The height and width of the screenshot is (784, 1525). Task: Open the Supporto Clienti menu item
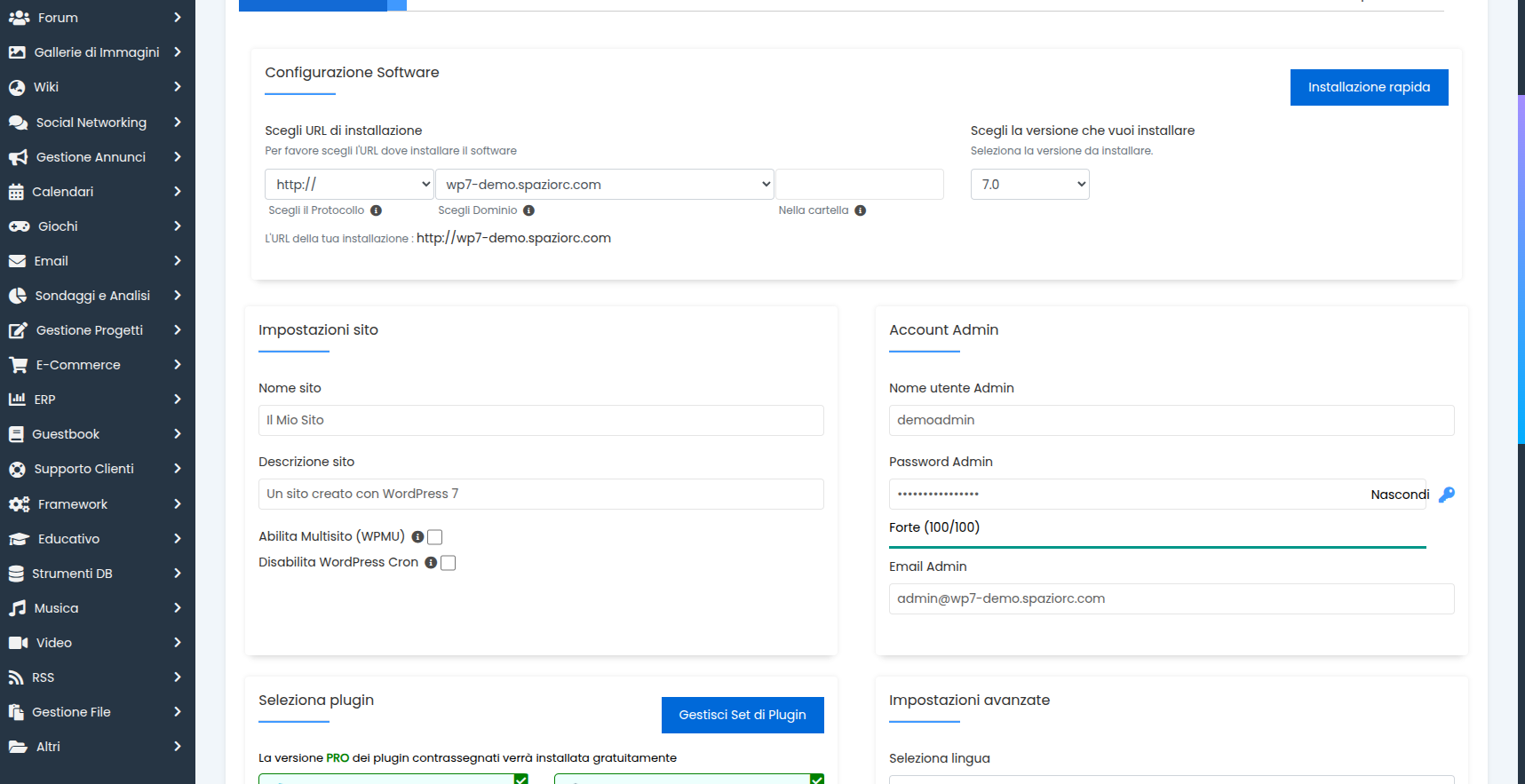click(x=98, y=469)
